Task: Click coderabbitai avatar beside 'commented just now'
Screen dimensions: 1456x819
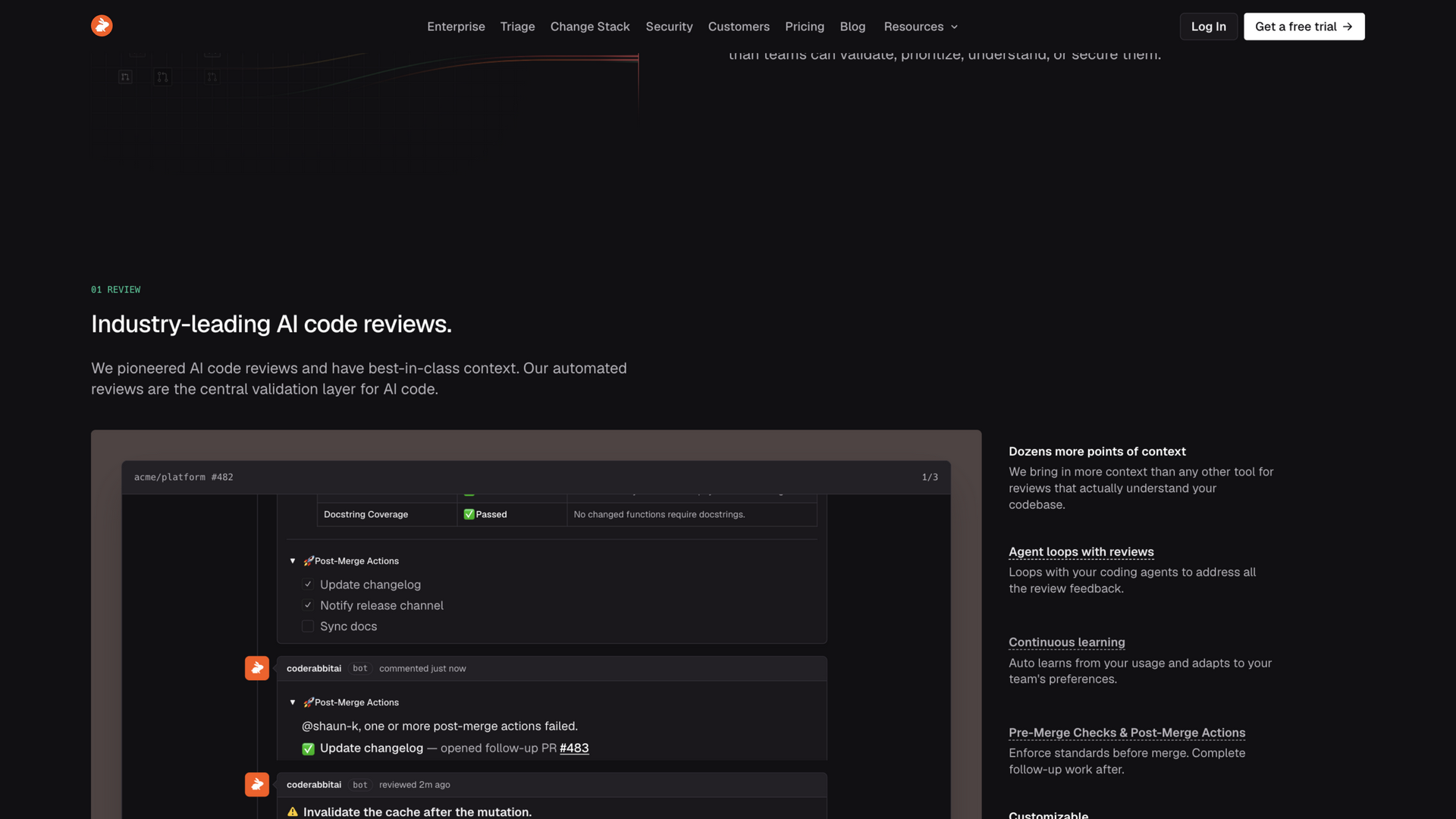Action: tap(257, 668)
